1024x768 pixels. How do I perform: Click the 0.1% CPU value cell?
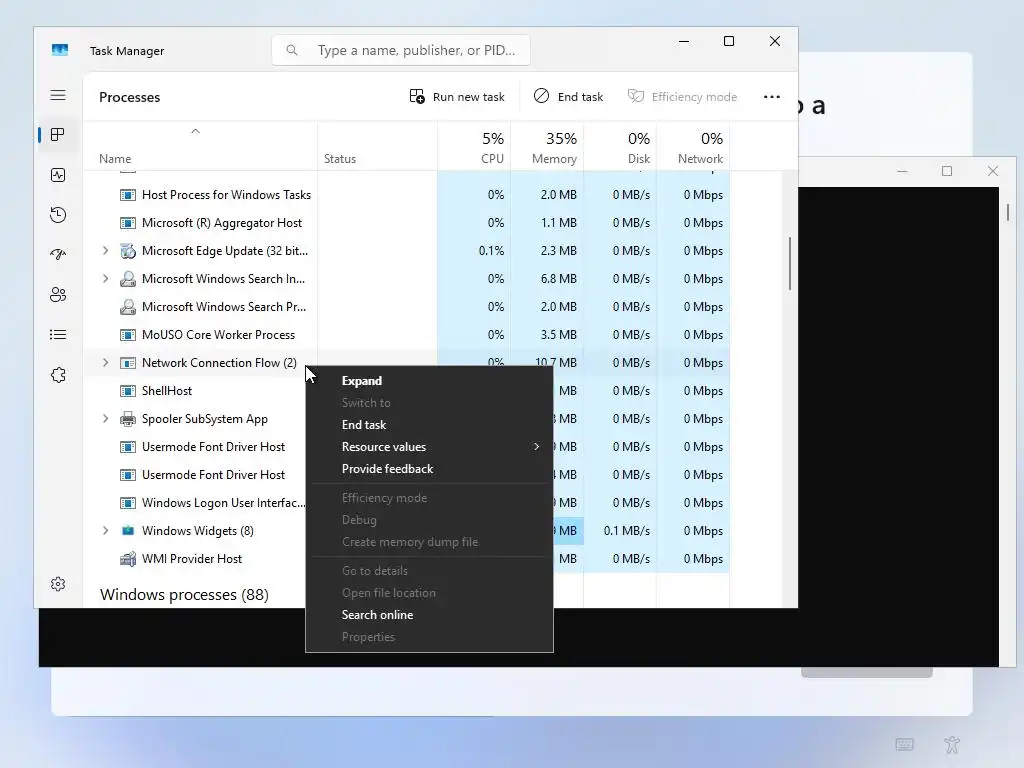coord(473,251)
